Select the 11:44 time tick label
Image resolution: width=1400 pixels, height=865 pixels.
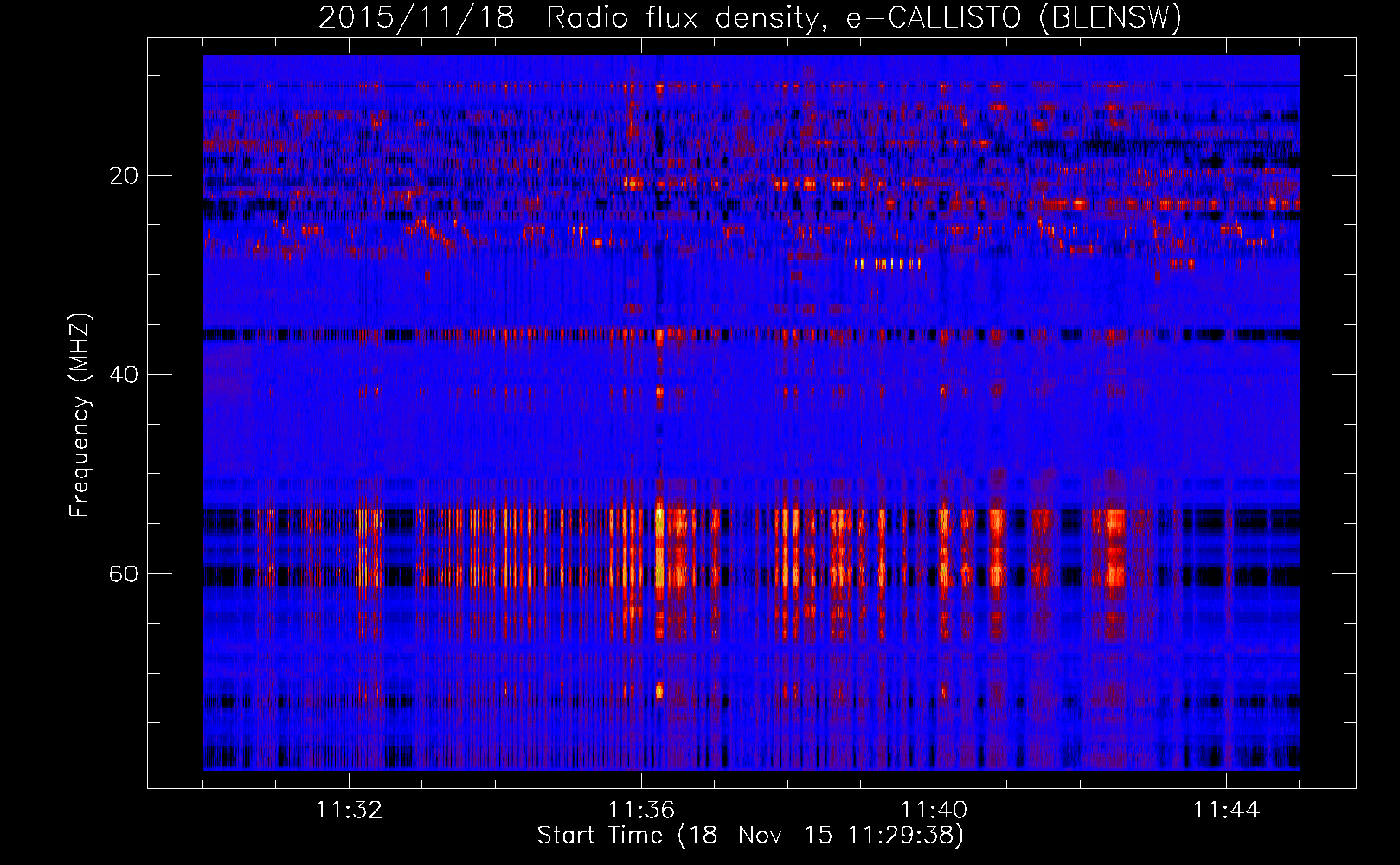(1226, 811)
